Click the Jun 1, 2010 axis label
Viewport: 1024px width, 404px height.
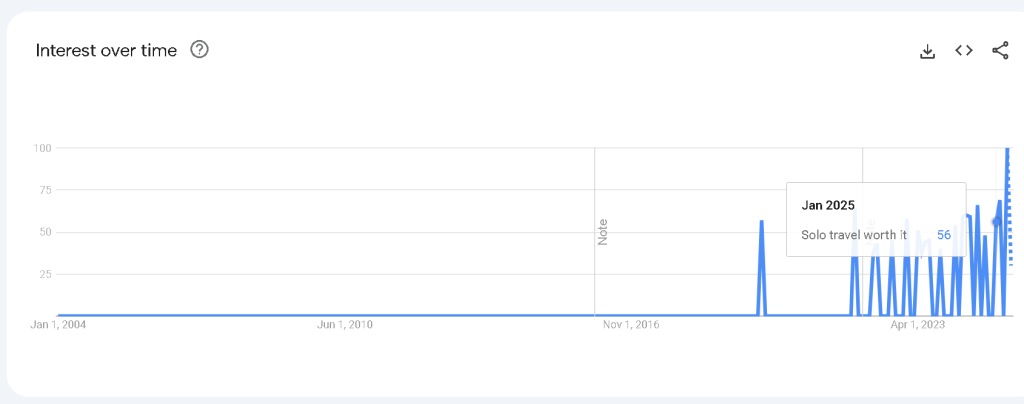344,324
